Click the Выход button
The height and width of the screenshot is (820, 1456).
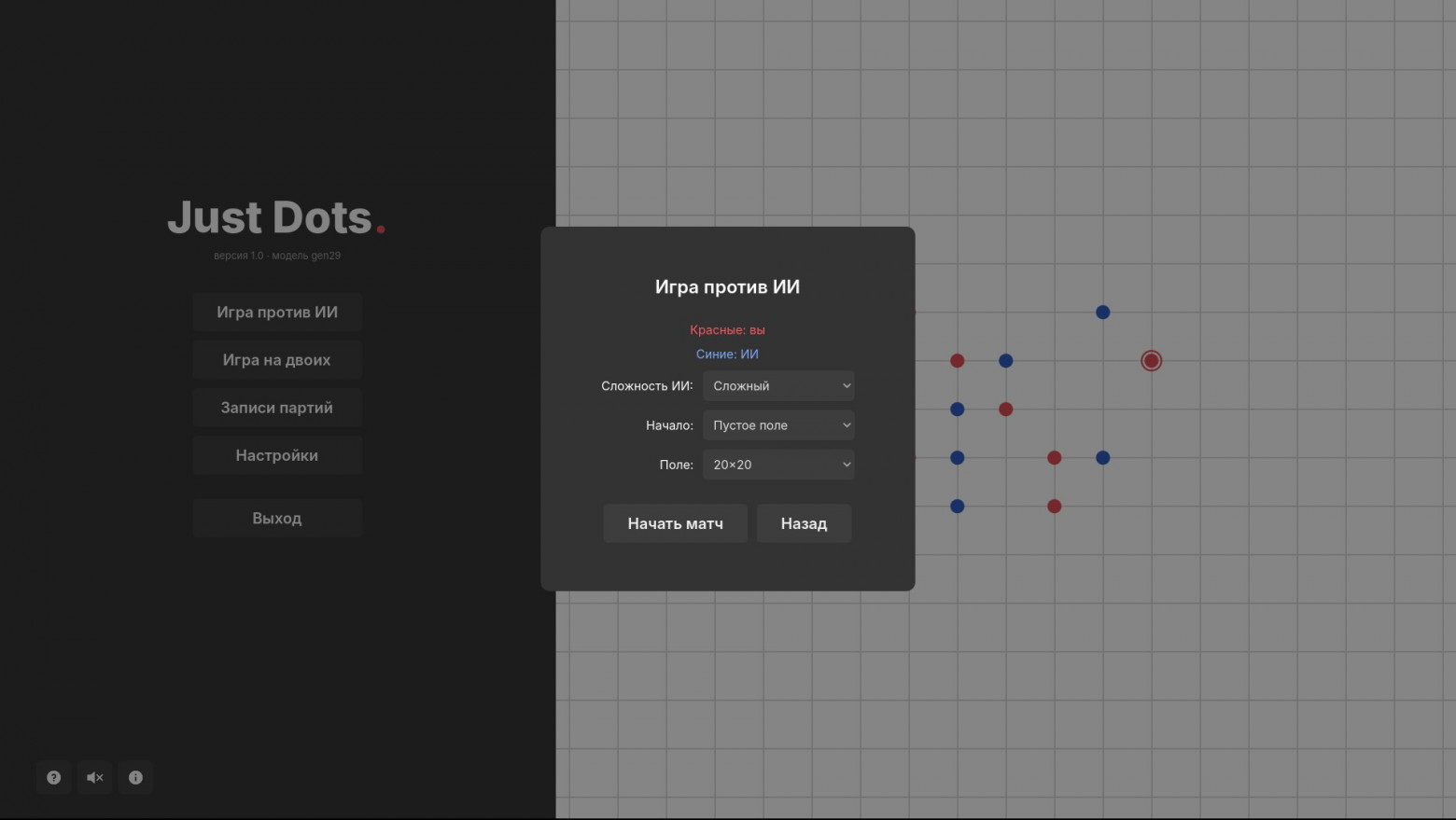[277, 518]
